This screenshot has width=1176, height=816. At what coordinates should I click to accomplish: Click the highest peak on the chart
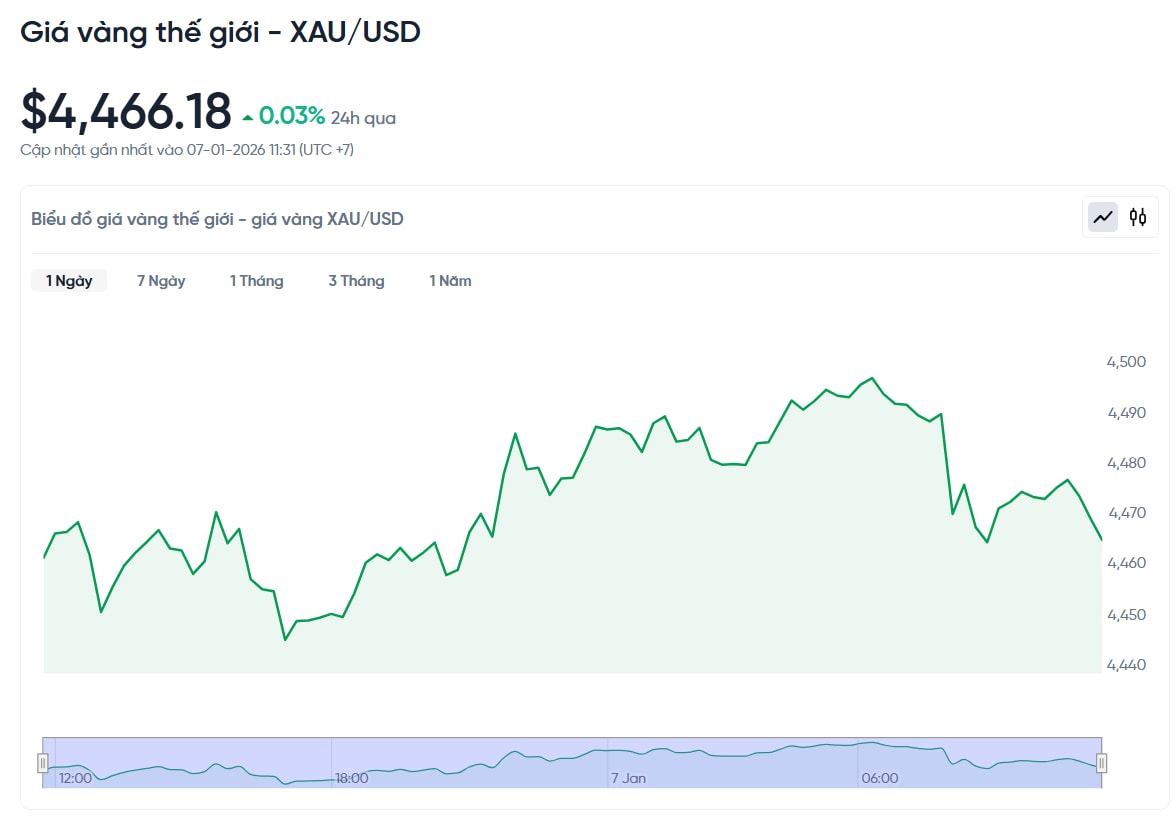(x=872, y=378)
